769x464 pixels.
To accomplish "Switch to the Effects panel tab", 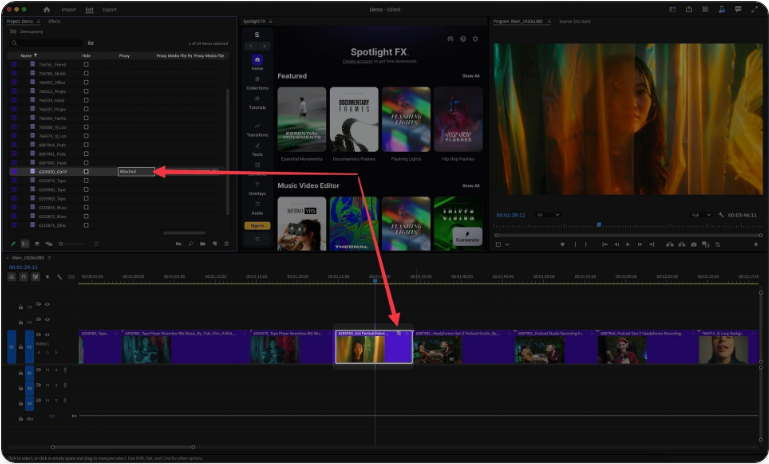I will pyautogui.click(x=54, y=20).
